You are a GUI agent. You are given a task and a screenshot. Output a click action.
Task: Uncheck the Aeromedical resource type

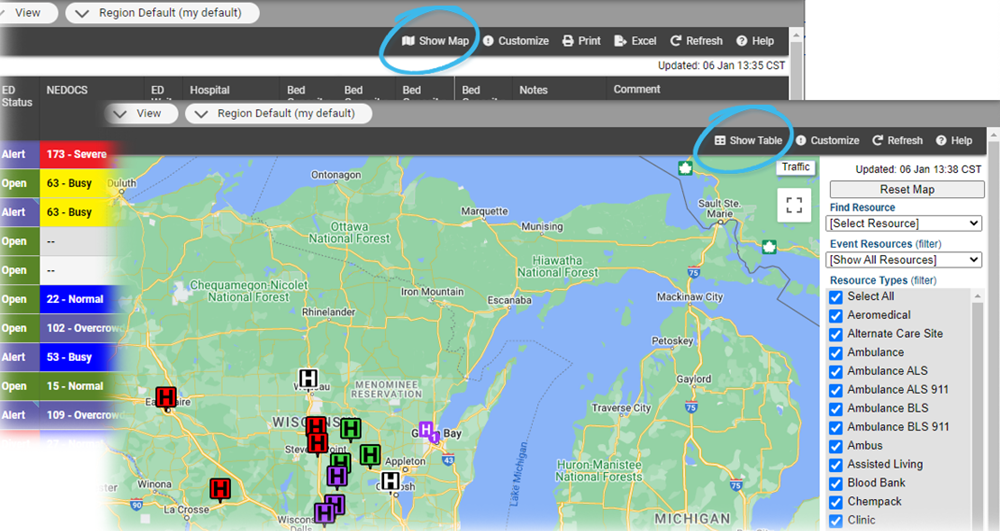point(835,316)
